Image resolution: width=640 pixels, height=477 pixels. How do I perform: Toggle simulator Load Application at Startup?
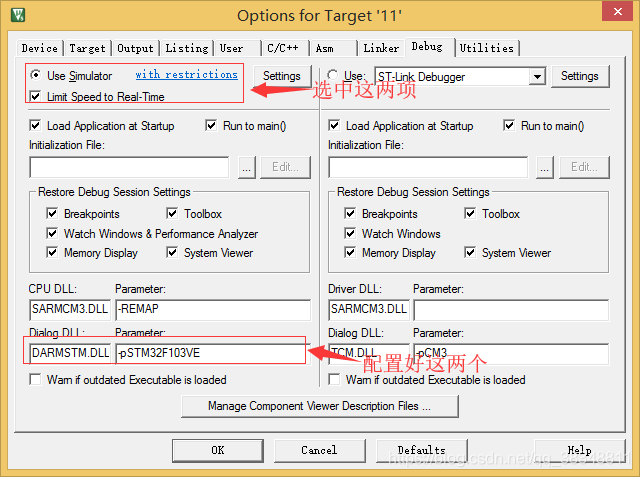36,125
